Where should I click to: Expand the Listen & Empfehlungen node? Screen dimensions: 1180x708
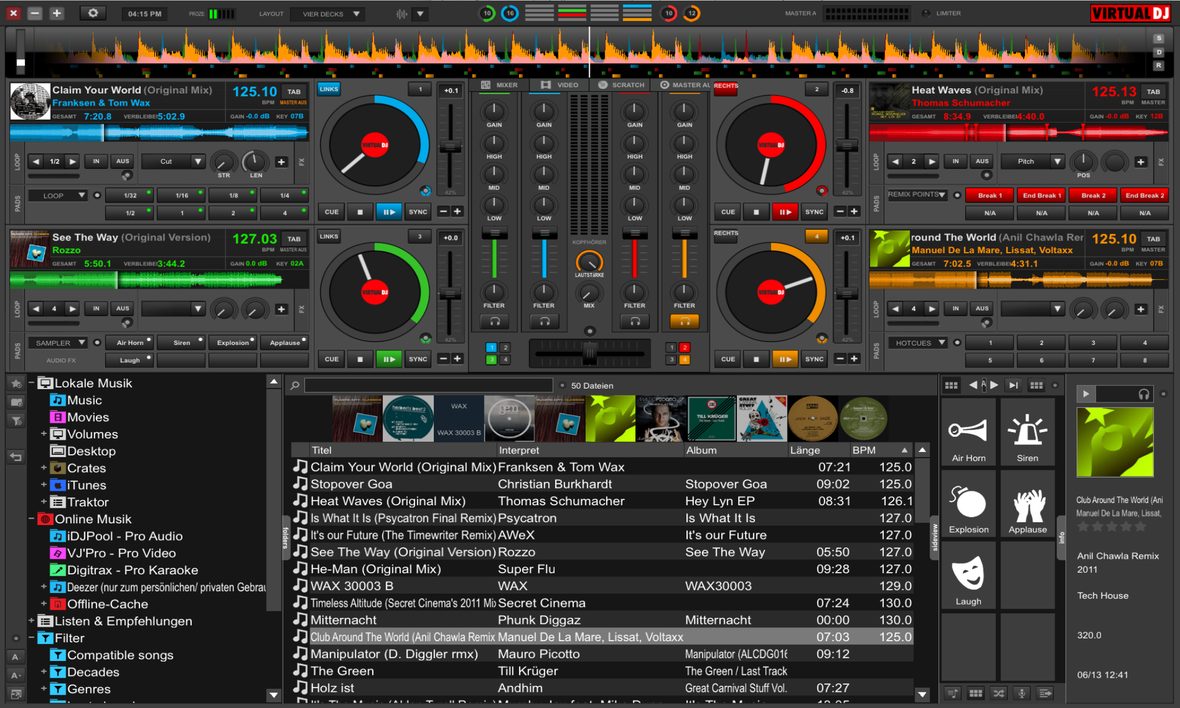point(32,621)
